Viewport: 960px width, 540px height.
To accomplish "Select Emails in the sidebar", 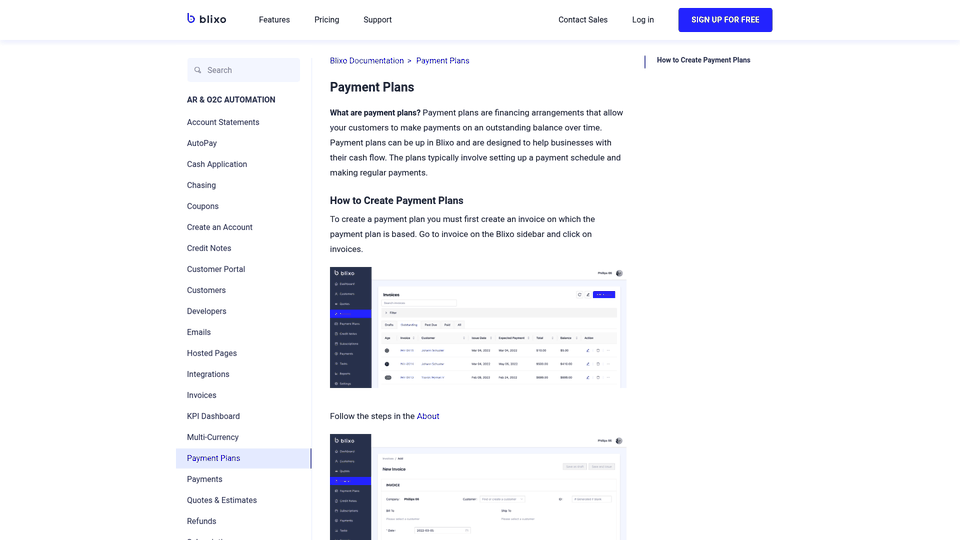I will coord(198,332).
